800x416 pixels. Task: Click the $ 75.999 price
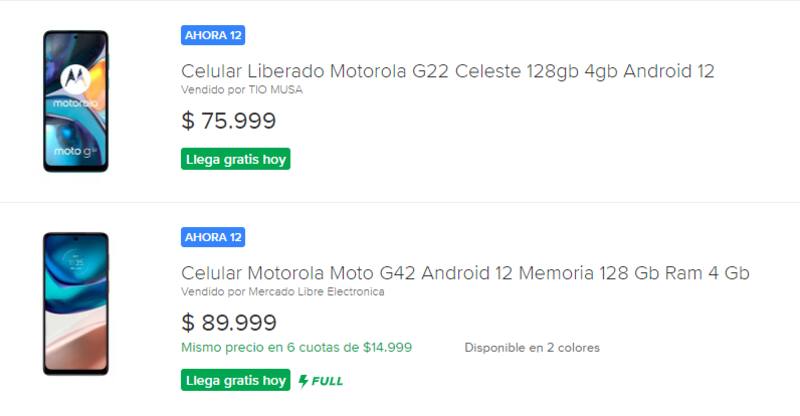[229, 121]
